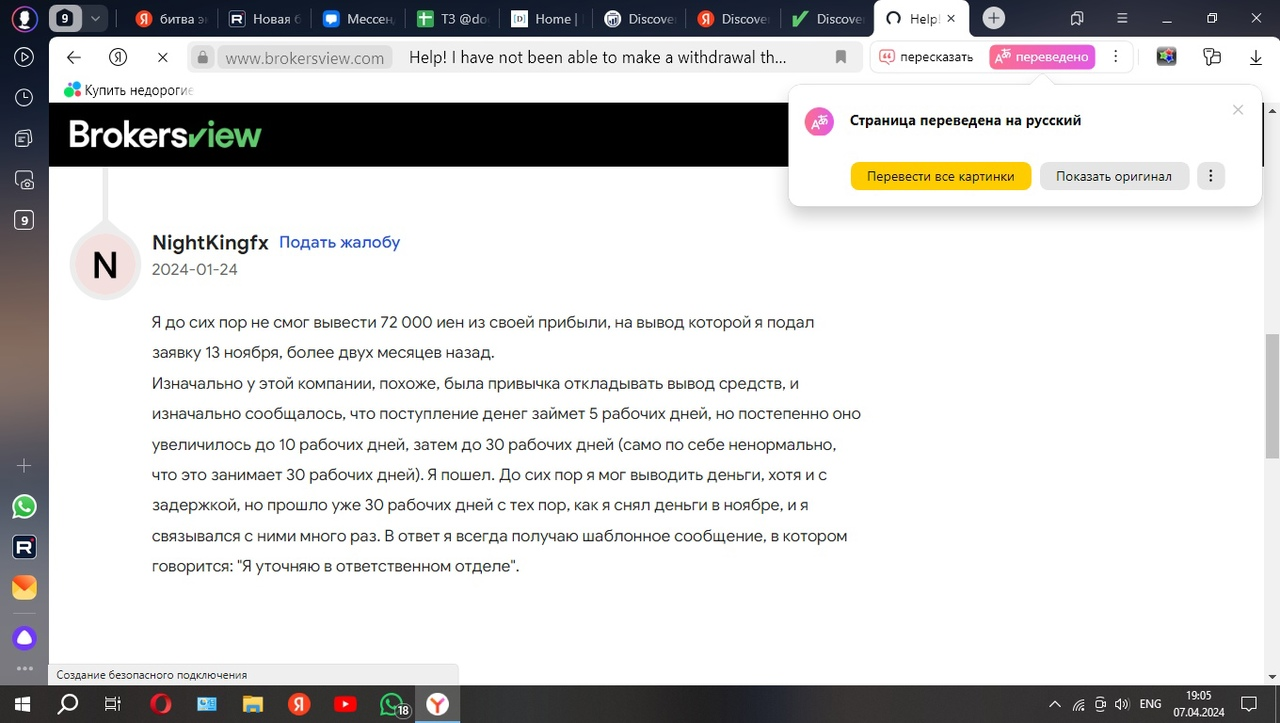The height and width of the screenshot is (723, 1280).
Task: Switch to the 'Мессенджер' tab
Action: click(357, 18)
